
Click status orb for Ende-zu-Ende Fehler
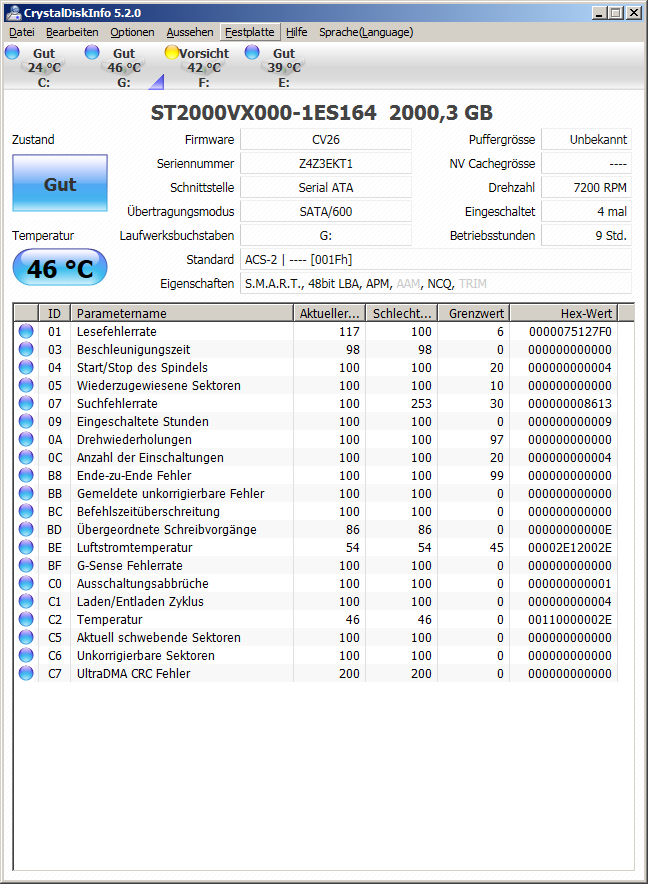26,475
